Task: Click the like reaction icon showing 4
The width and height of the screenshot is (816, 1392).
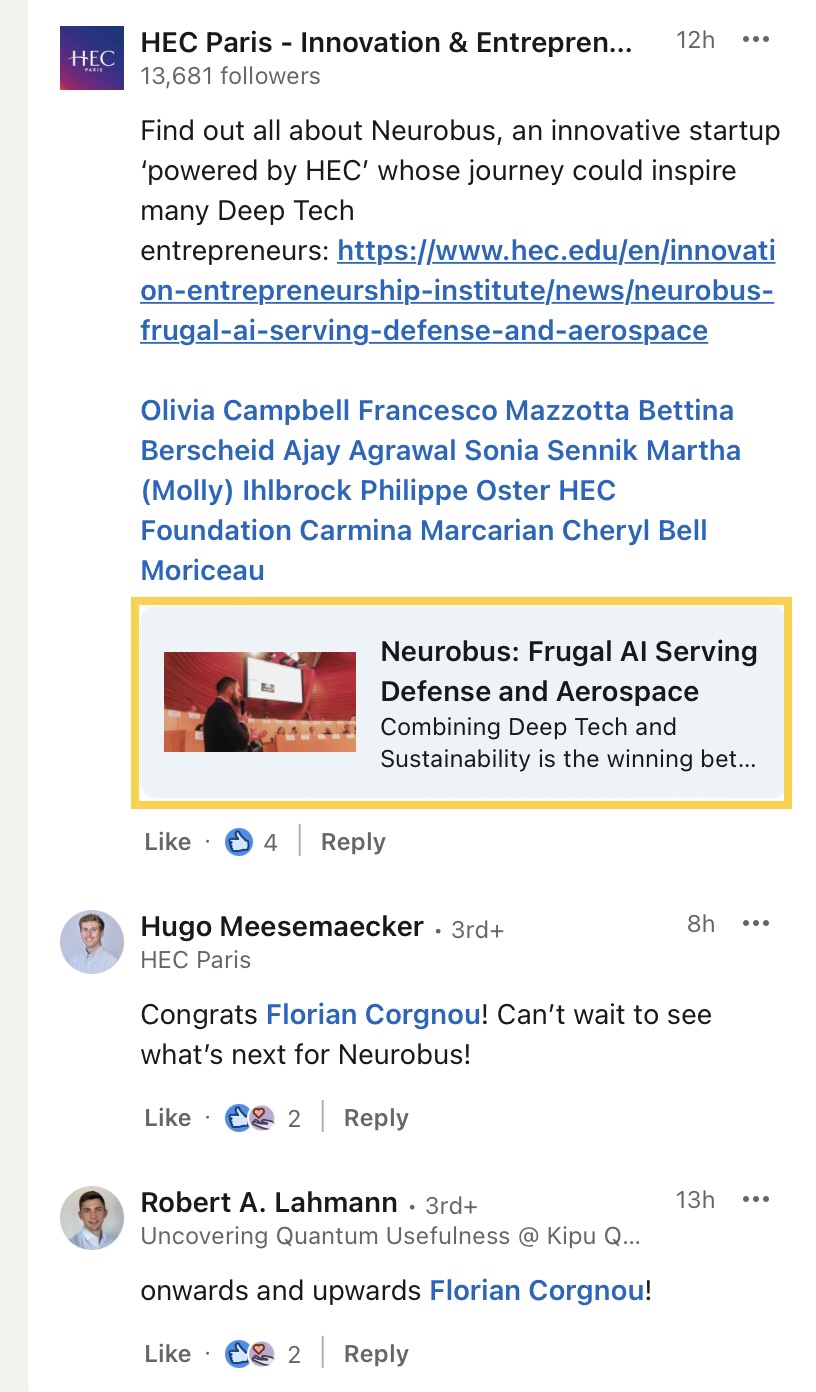Action: point(240,842)
